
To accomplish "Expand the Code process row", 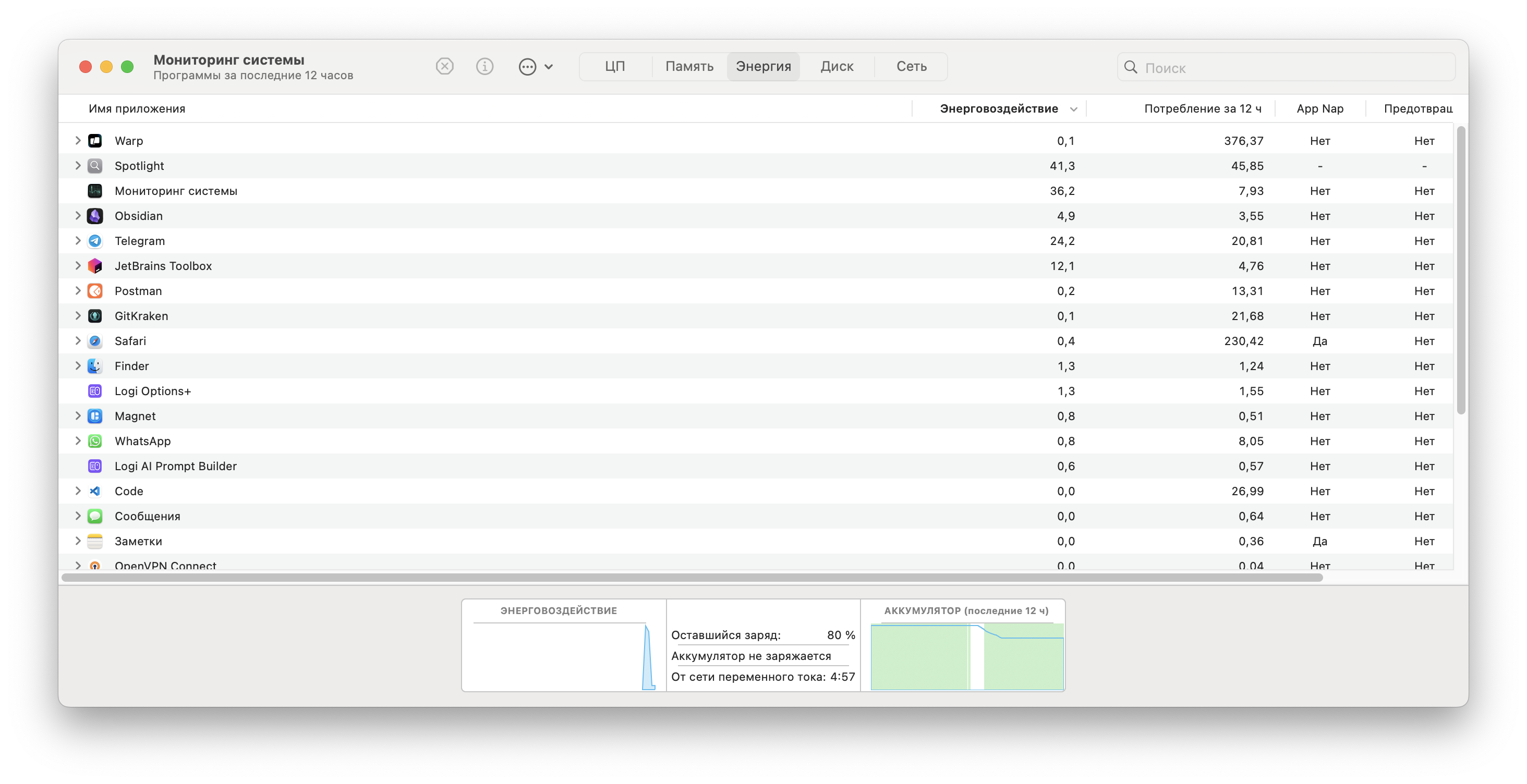I will [78, 491].
